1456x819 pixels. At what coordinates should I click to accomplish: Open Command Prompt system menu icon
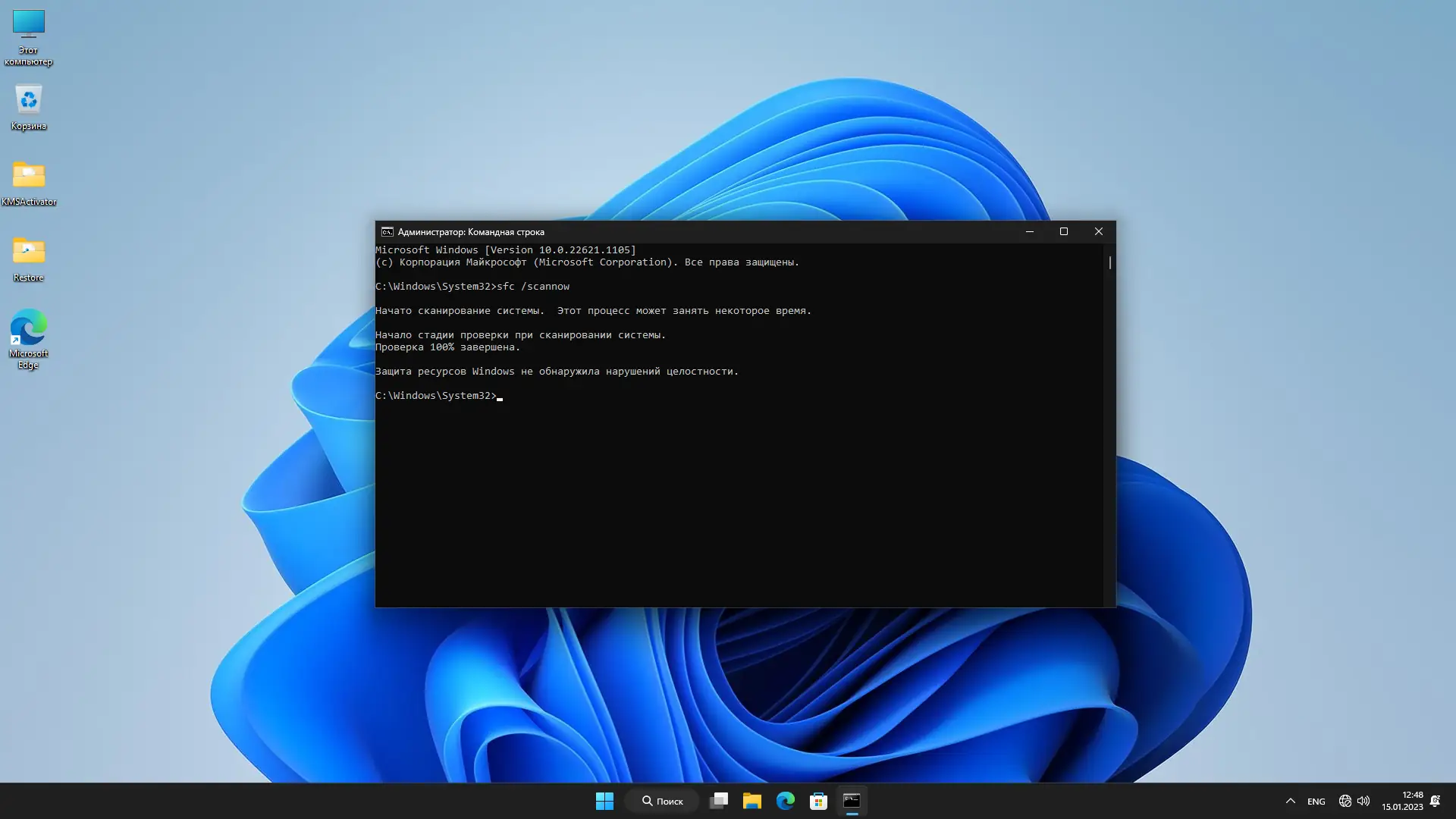coord(387,232)
